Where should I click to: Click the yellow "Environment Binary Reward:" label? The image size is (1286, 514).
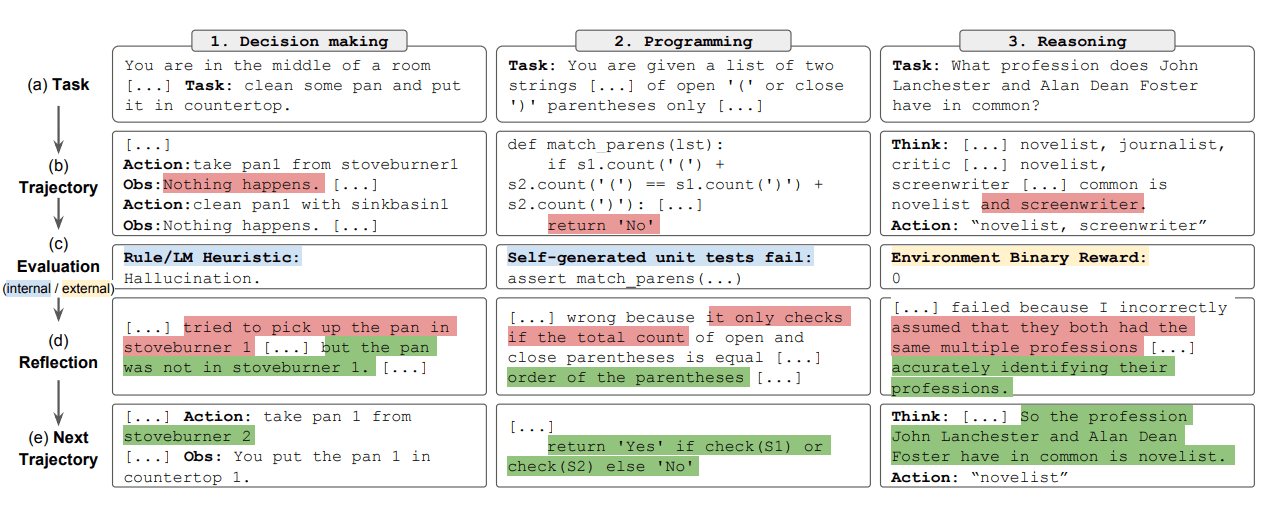1020,257
